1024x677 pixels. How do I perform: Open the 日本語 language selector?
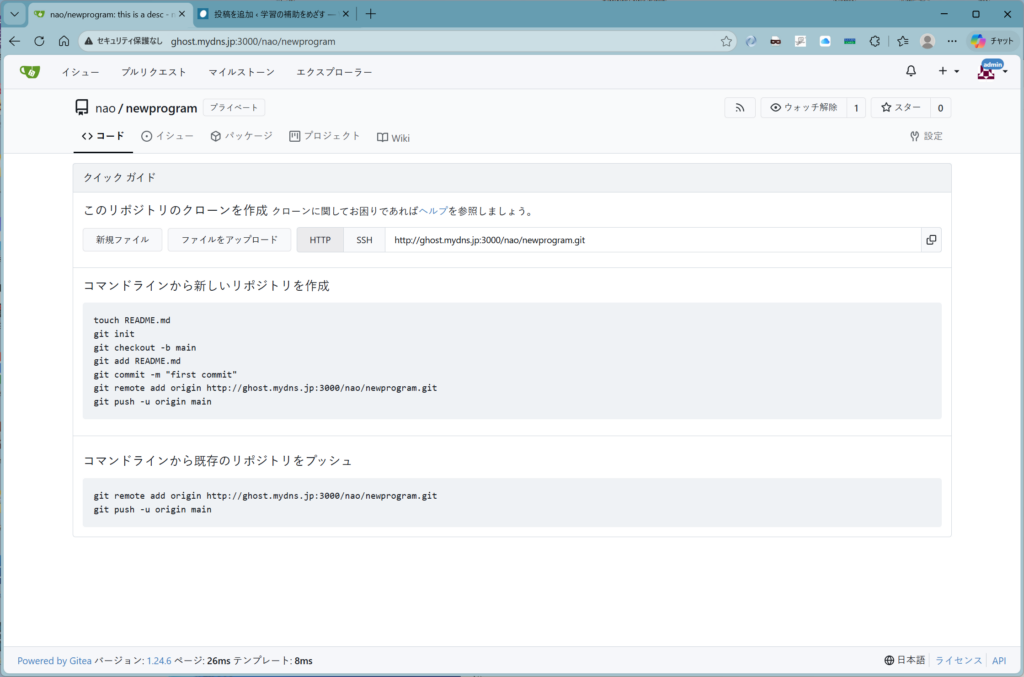pyautogui.click(x=905, y=660)
